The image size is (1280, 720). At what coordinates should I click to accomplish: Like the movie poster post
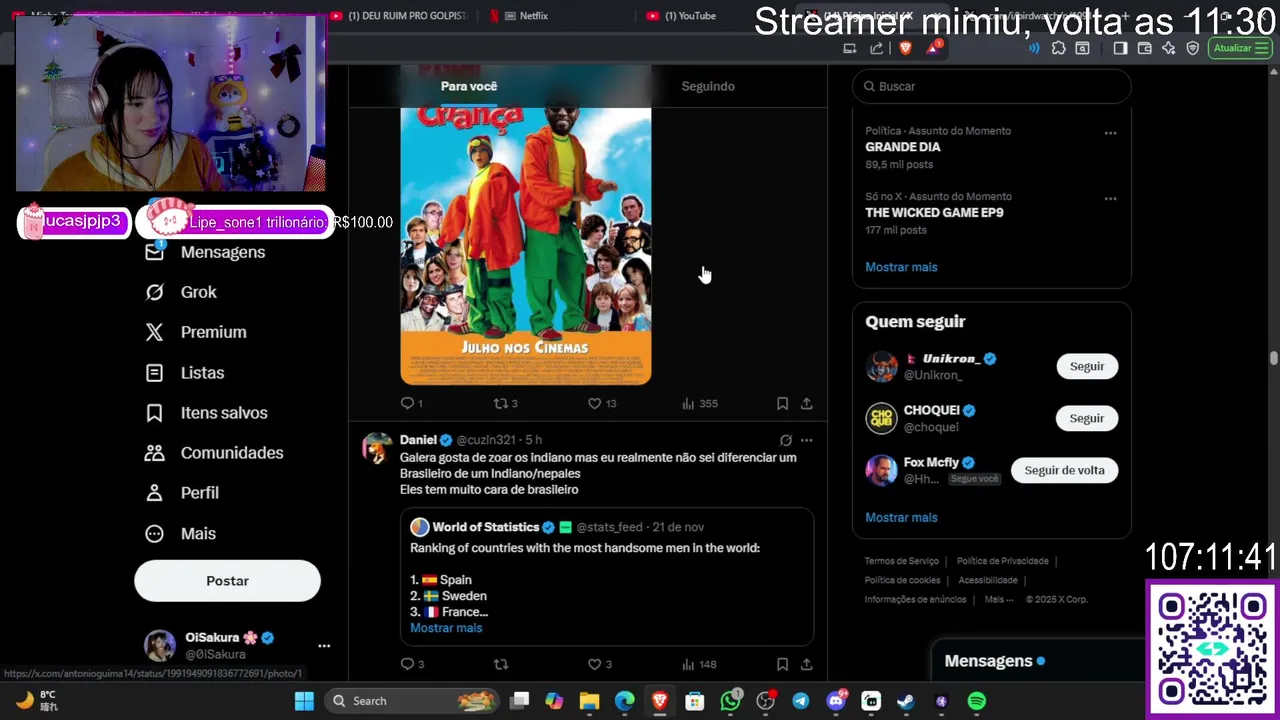pyautogui.click(x=601, y=404)
